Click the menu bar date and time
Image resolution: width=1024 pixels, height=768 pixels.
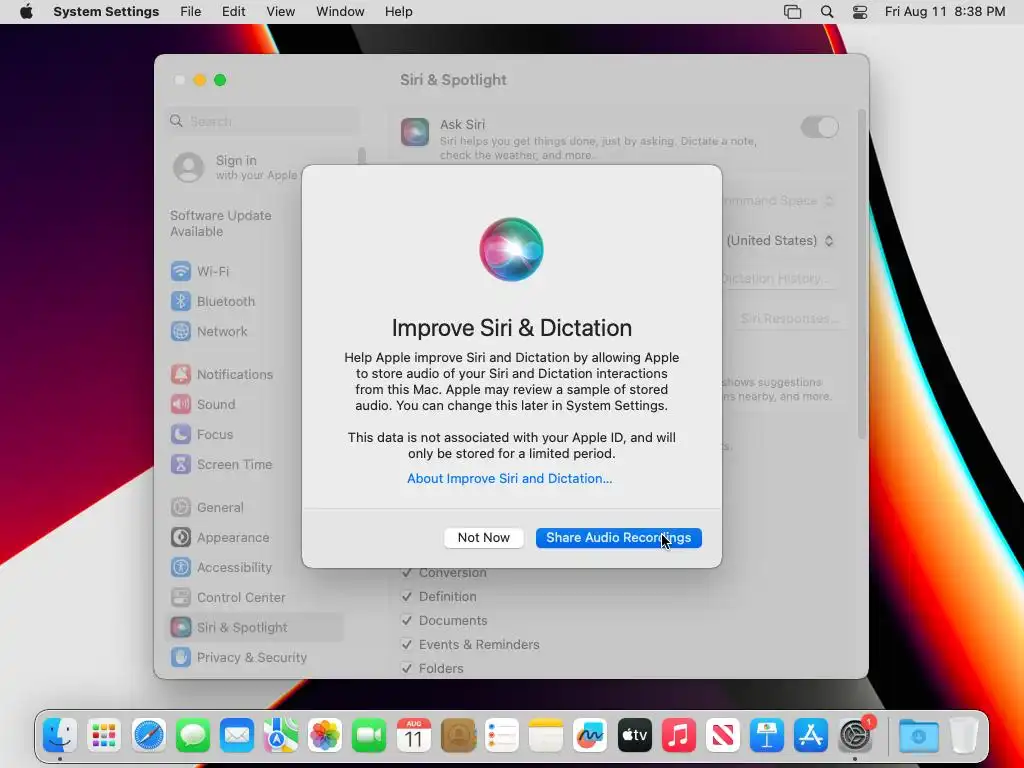pyautogui.click(x=945, y=12)
